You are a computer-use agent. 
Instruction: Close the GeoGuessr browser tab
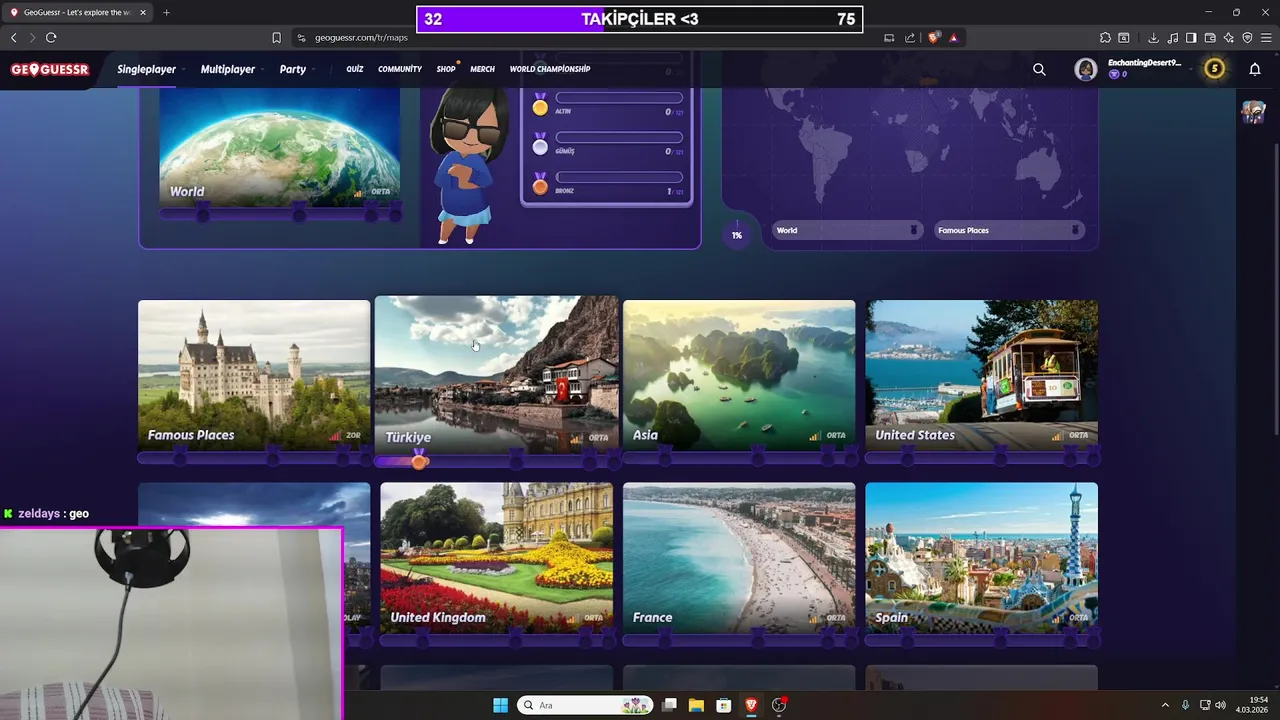pyautogui.click(x=143, y=13)
